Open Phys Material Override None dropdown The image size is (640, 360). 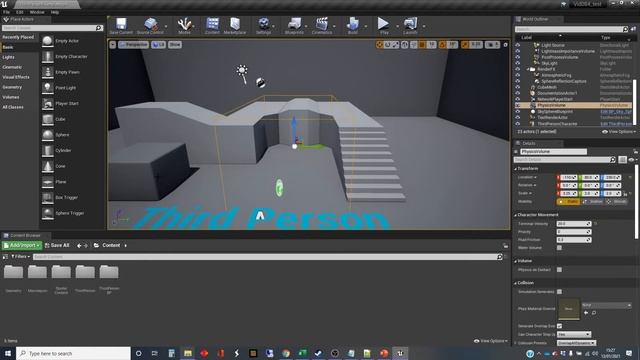tap(607, 305)
